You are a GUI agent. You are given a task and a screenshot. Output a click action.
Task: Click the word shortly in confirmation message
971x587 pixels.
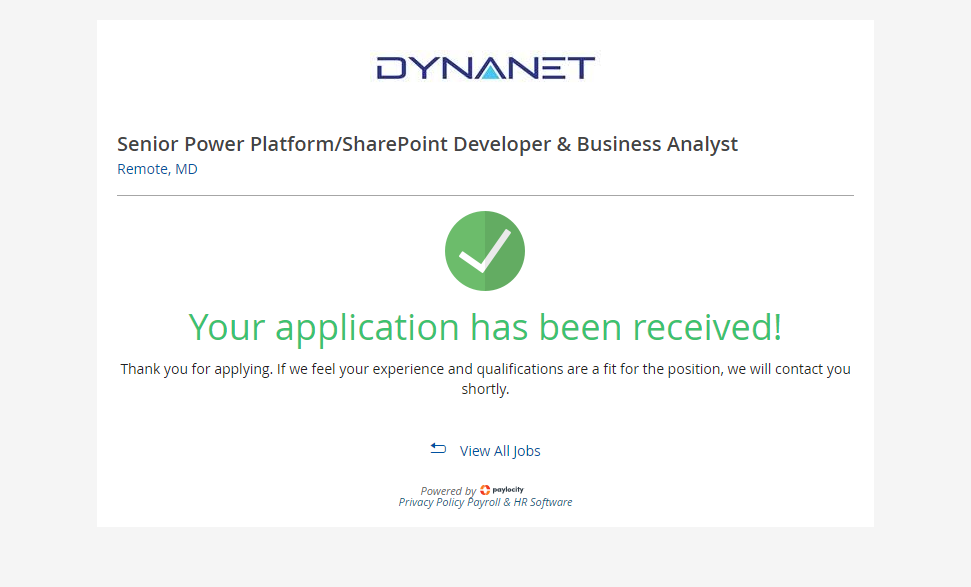[485, 389]
